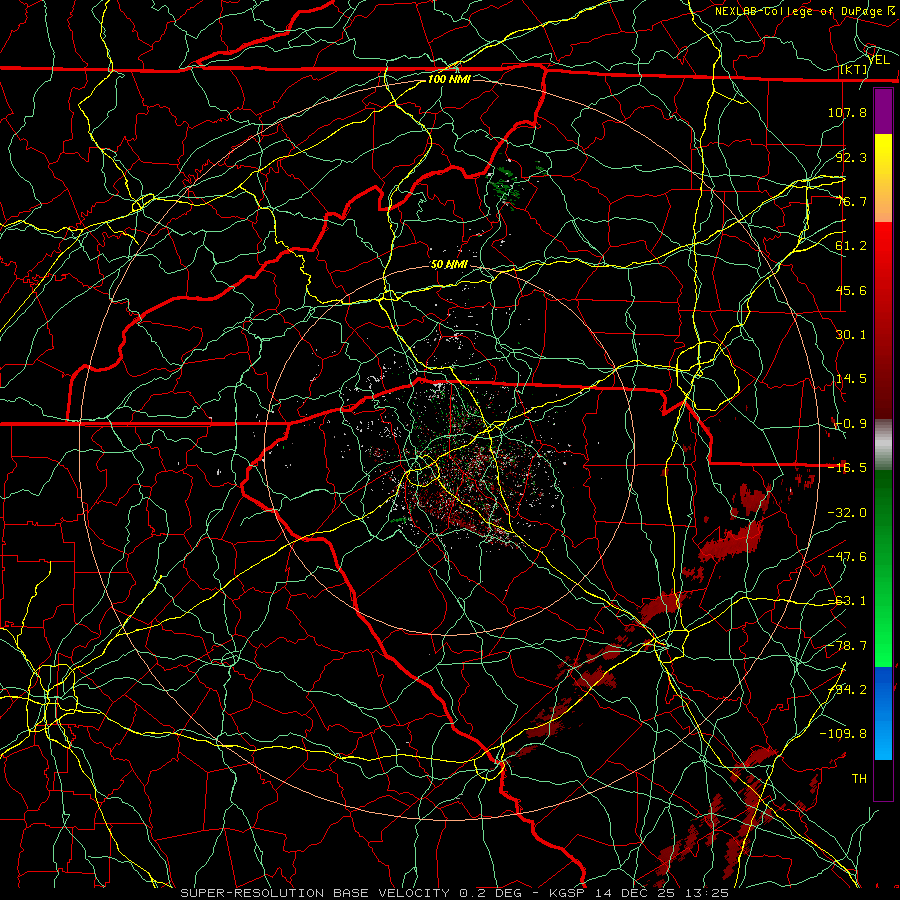The width and height of the screenshot is (900, 900).
Task: Click the -0.9 velocity scale value
Action: pyautogui.click(x=851, y=424)
